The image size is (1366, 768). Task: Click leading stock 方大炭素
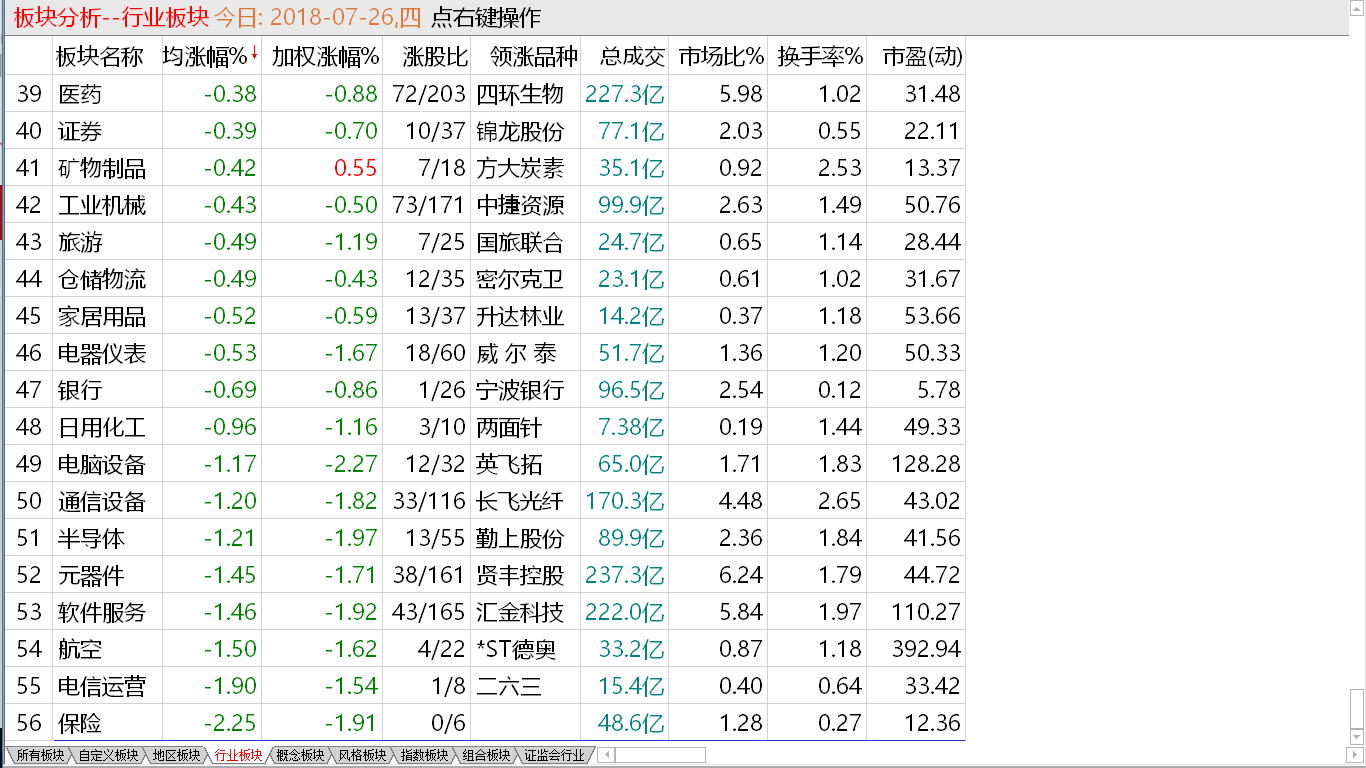click(x=520, y=168)
